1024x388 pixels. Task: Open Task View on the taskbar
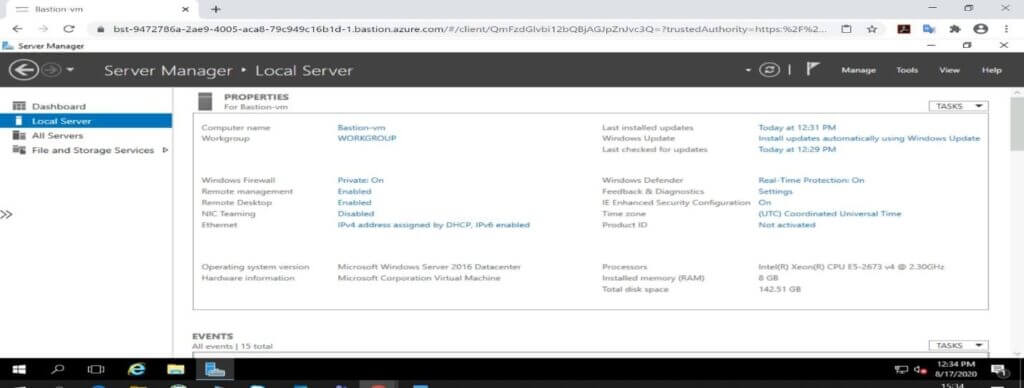(x=97, y=370)
